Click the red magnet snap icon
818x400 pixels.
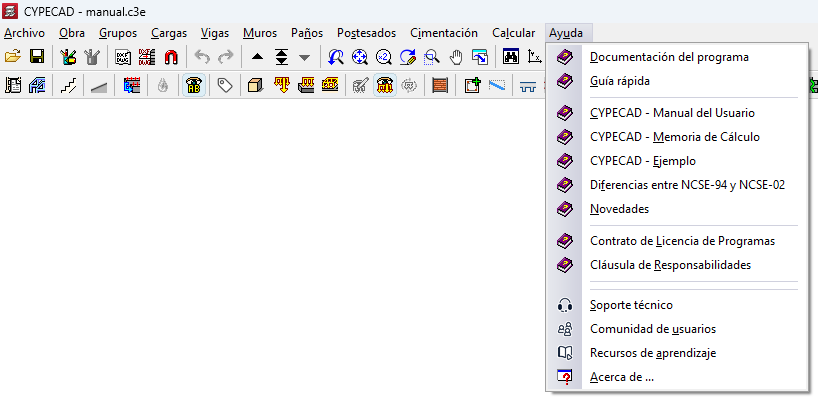(x=172, y=57)
